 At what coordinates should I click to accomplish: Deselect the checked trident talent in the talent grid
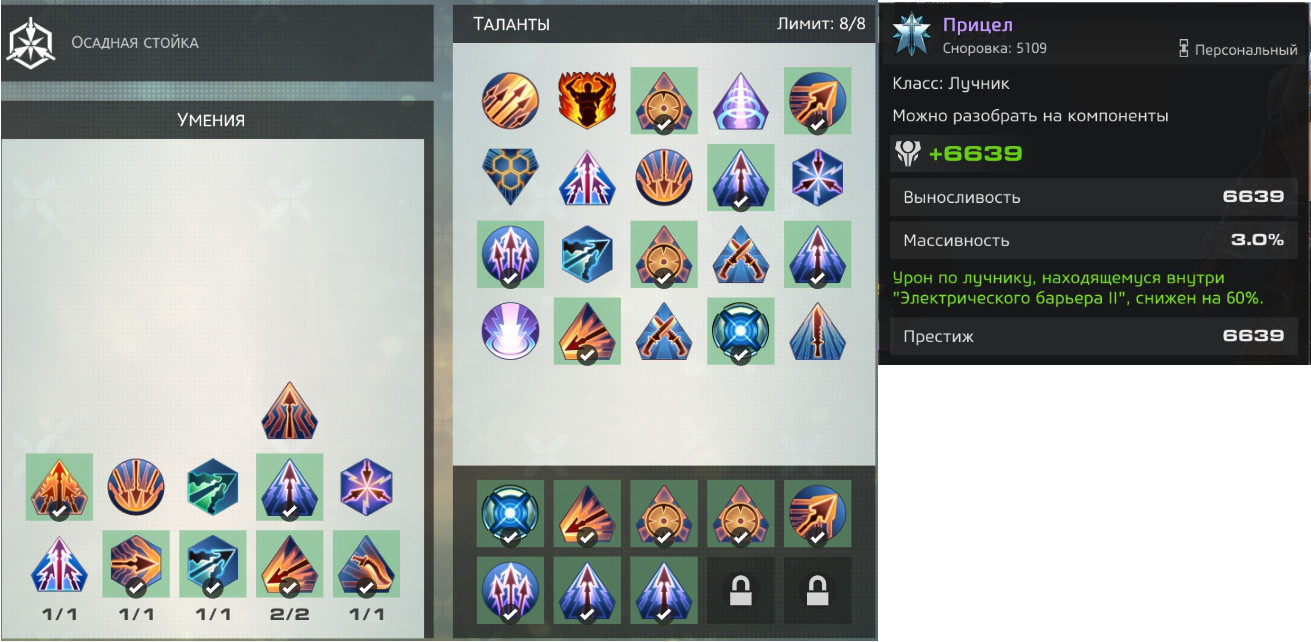tap(510, 254)
